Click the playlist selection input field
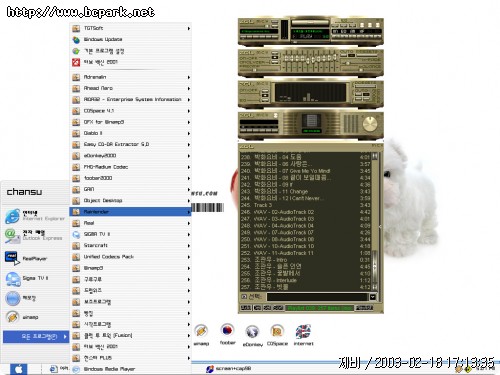The width and height of the screenshot is (500, 375). click(317, 296)
